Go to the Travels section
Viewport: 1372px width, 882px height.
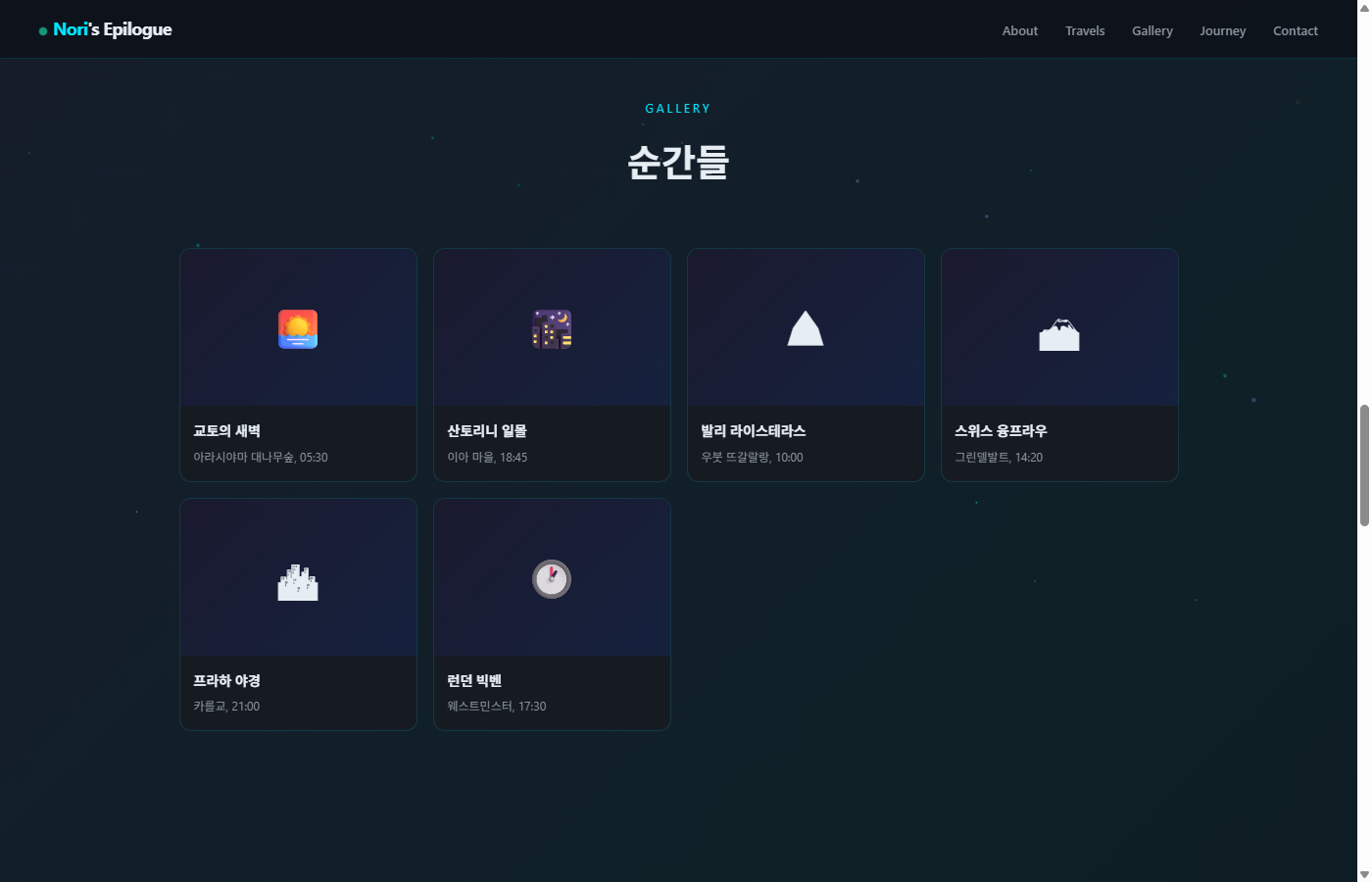pos(1085,31)
